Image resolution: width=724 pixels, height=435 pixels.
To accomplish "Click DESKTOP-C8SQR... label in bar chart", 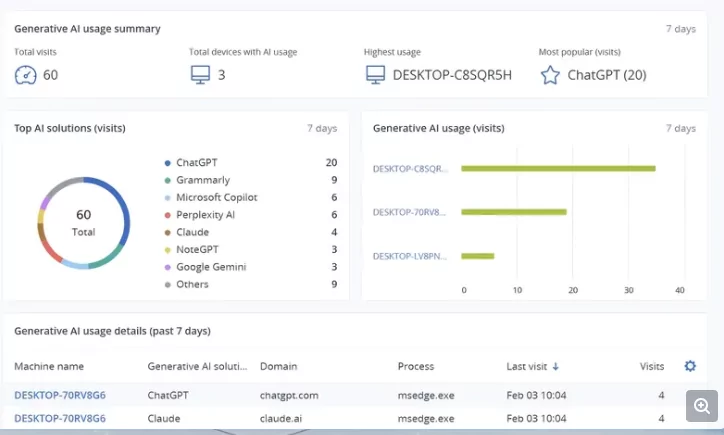I will 410,169.
